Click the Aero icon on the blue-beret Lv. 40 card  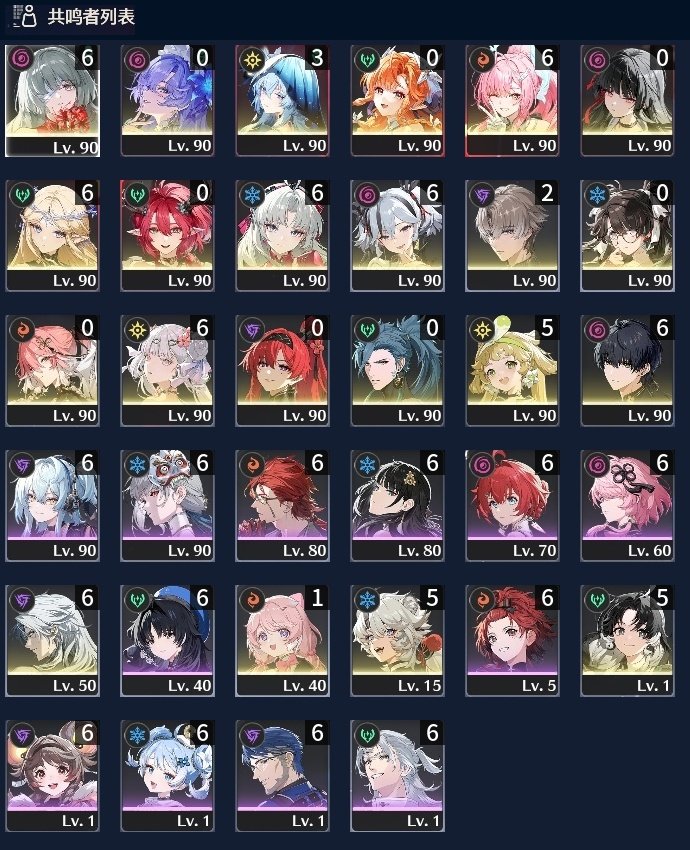[137, 600]
